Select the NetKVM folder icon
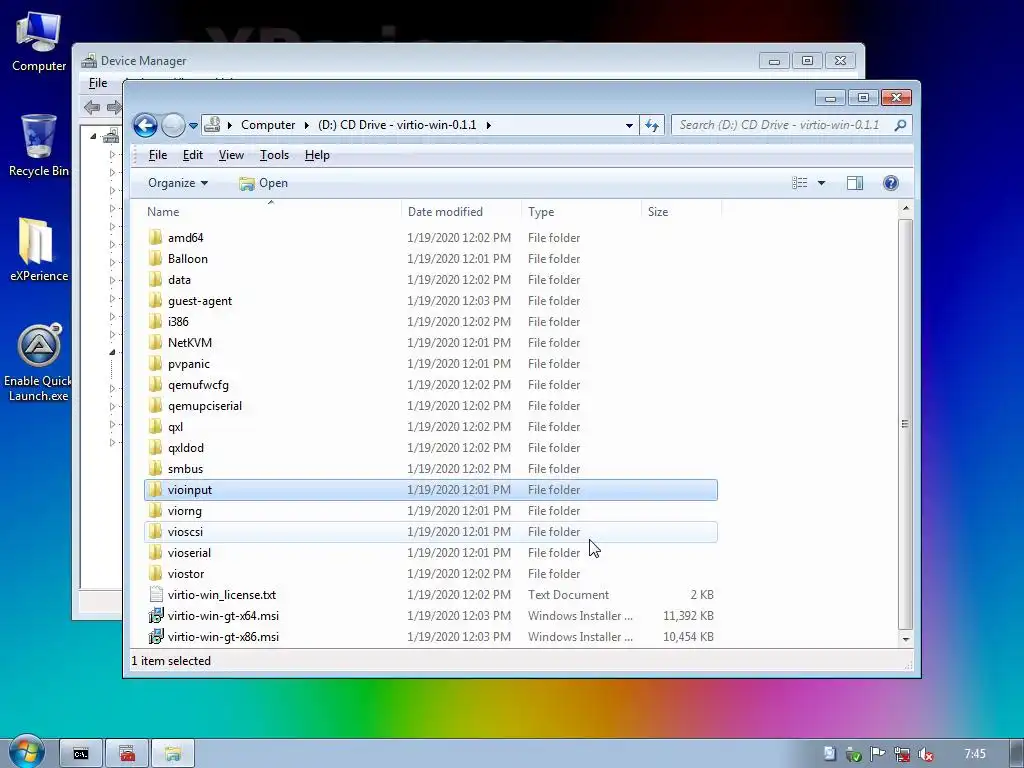 [155, 342]
